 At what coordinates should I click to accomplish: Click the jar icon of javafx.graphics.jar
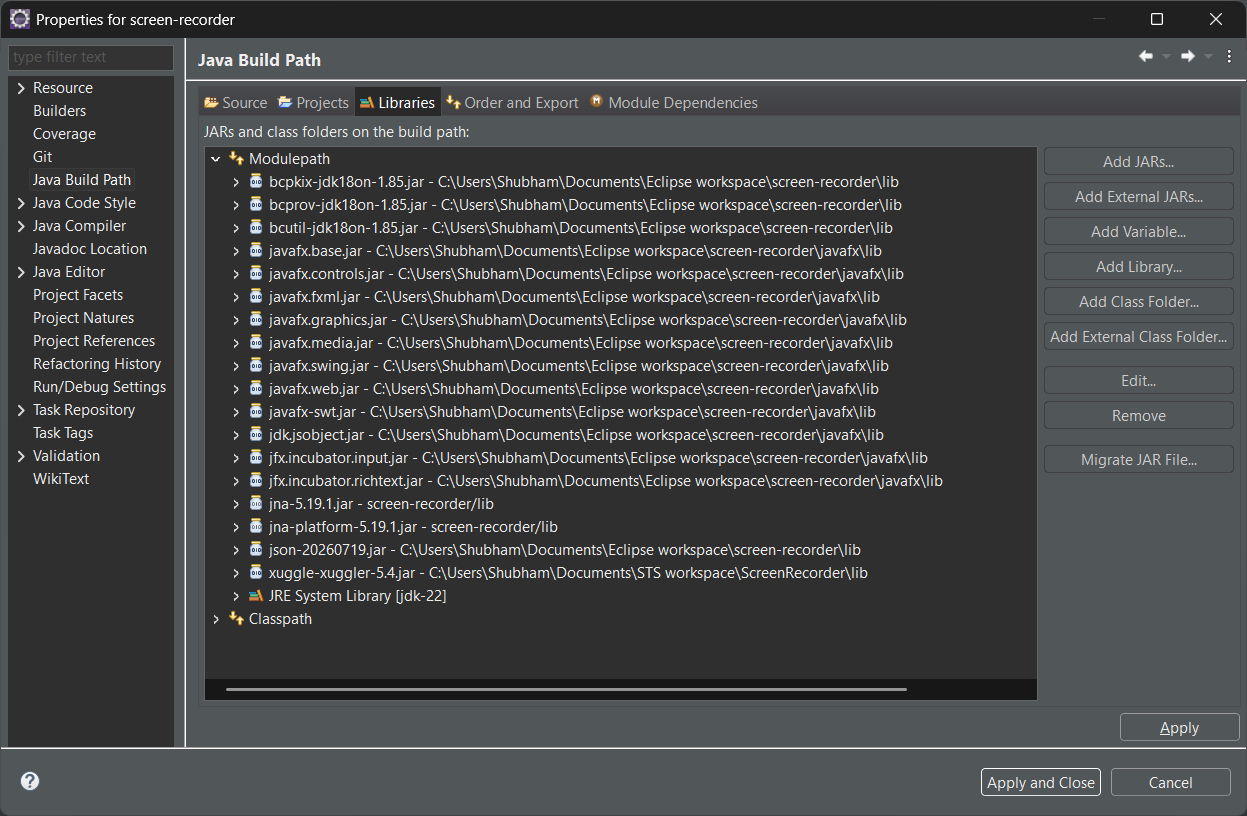pos(256,320)
